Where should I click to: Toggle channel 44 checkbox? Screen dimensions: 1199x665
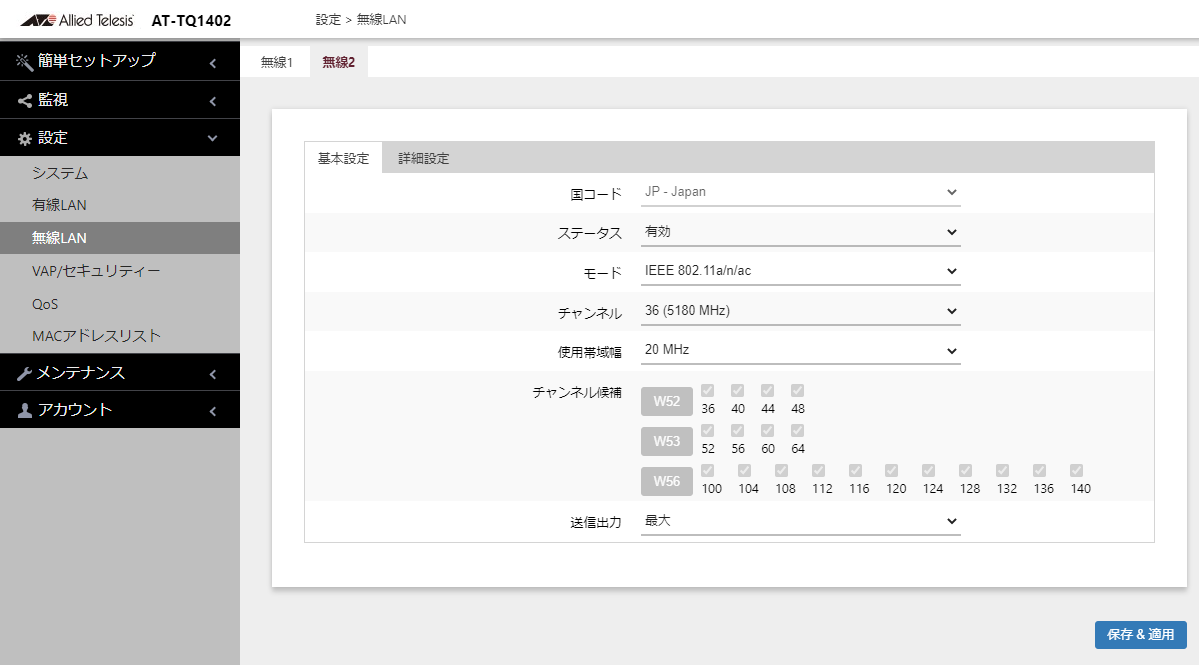click(x=767, y=391)
